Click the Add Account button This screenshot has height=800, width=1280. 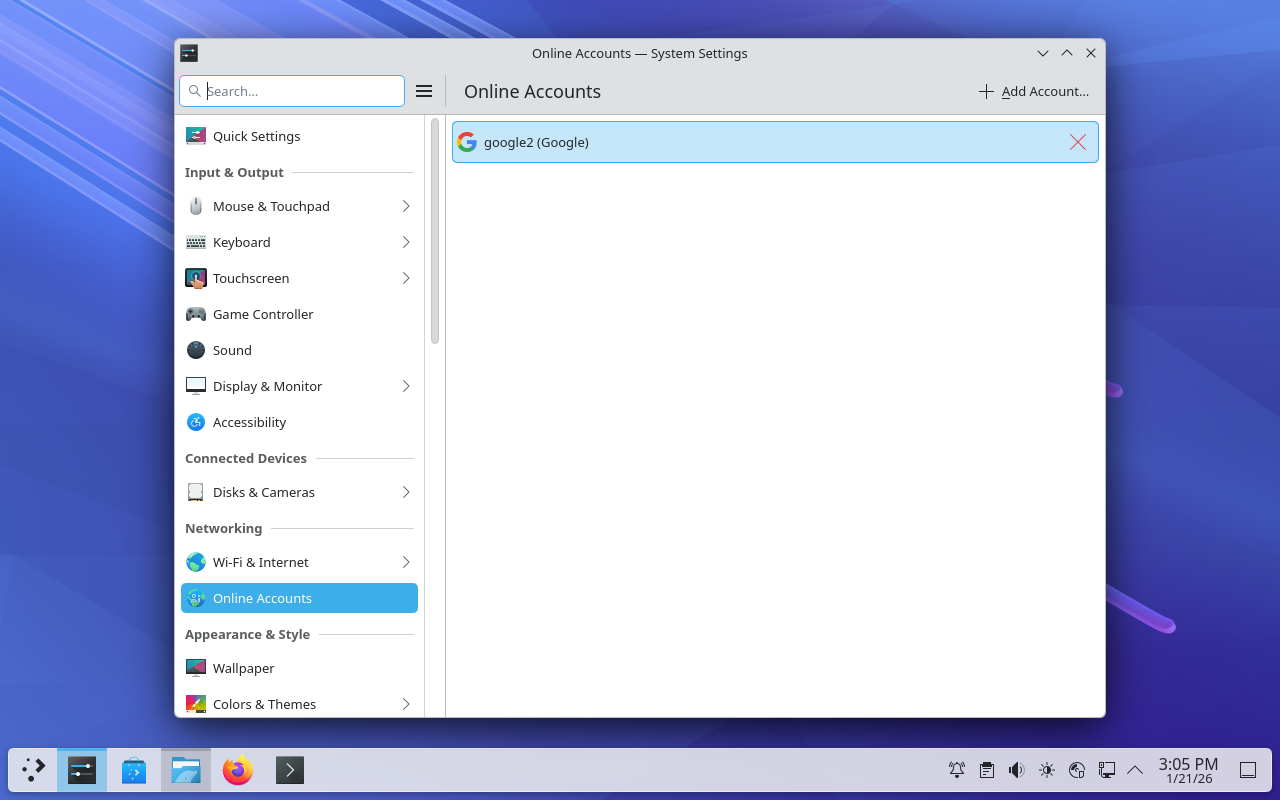click(1034, 91)
